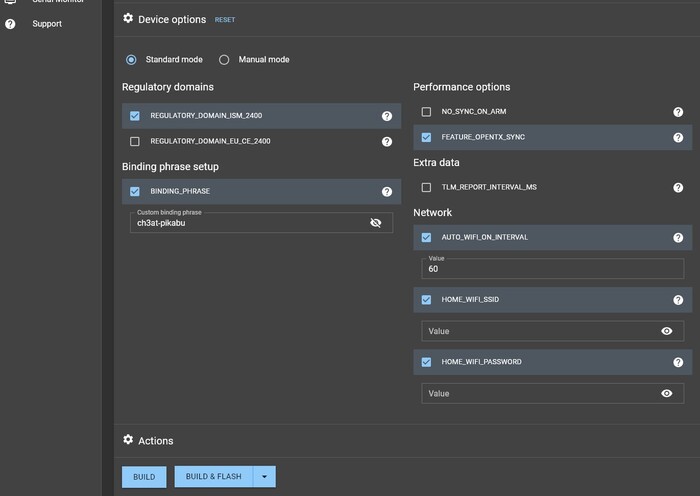Enable REGULATORY_DOMAIN_EU_CE_2400 checkbox
This screenshot has width=700, height=496.
pyautogui.click(x=135, y=142)
